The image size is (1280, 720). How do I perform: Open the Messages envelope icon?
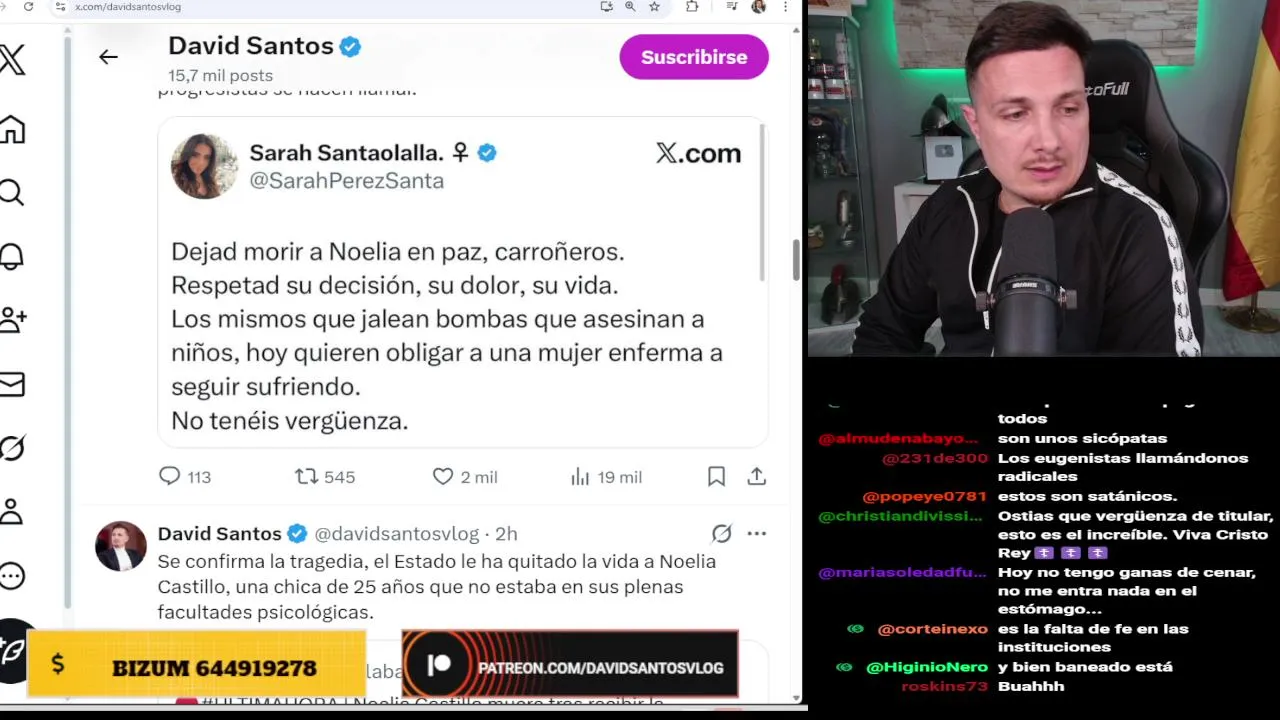tap(11, 384)
